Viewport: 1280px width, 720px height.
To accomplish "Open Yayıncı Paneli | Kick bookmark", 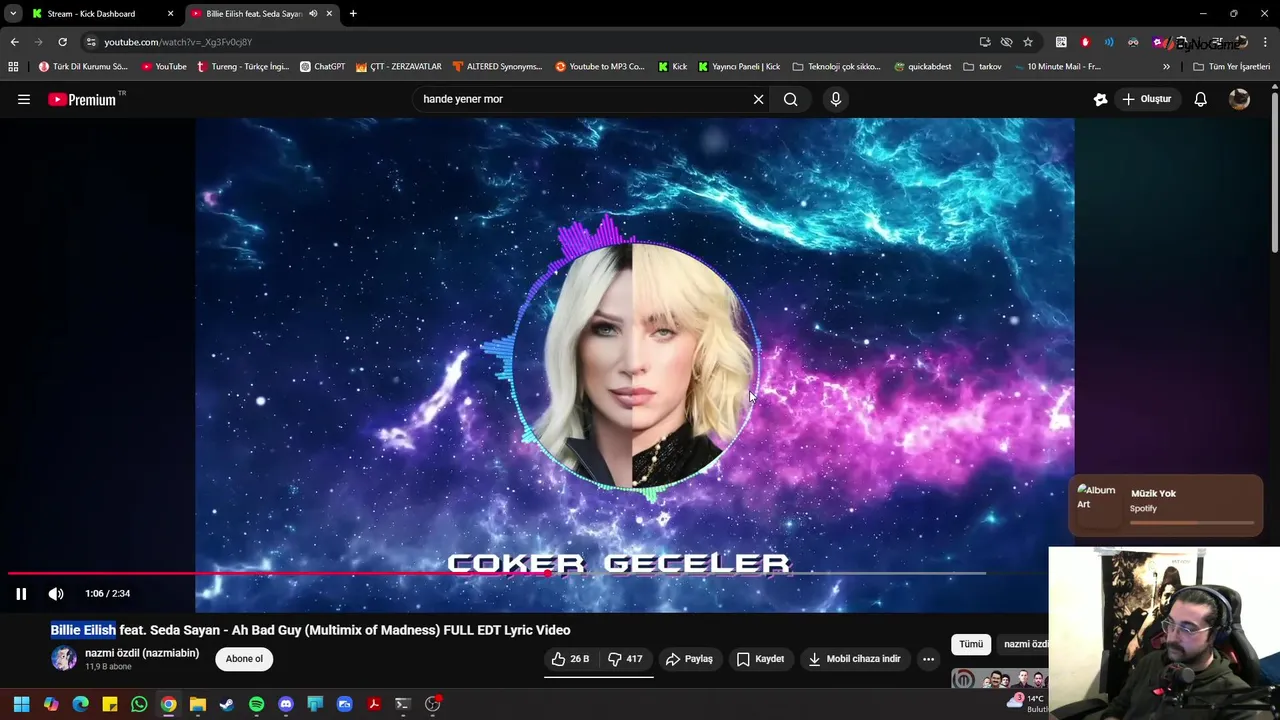I will coord(739,67).
